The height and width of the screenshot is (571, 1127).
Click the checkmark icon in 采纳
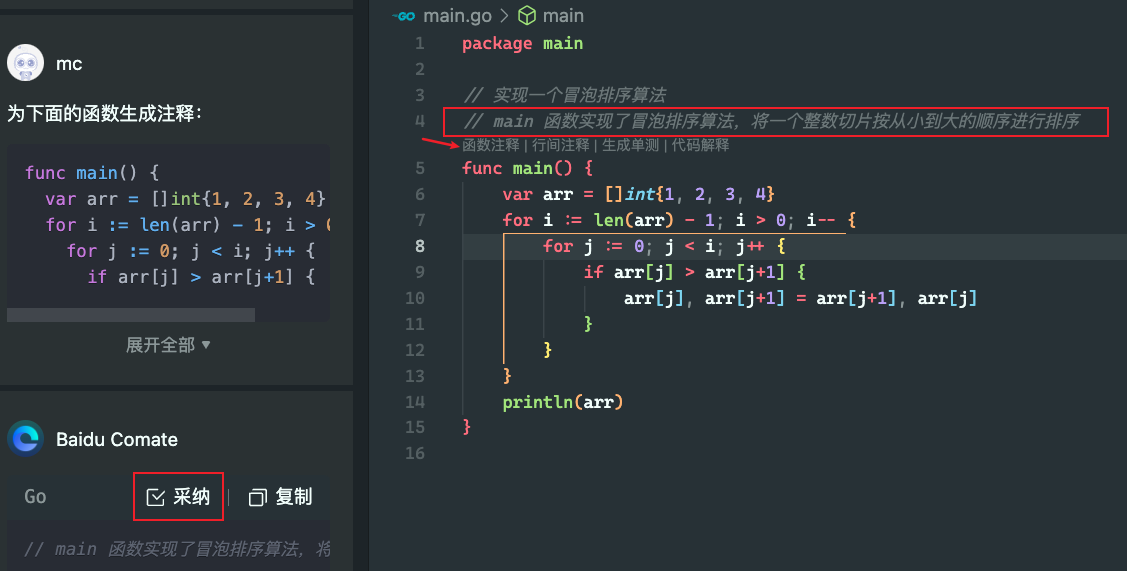click(155, 497)
